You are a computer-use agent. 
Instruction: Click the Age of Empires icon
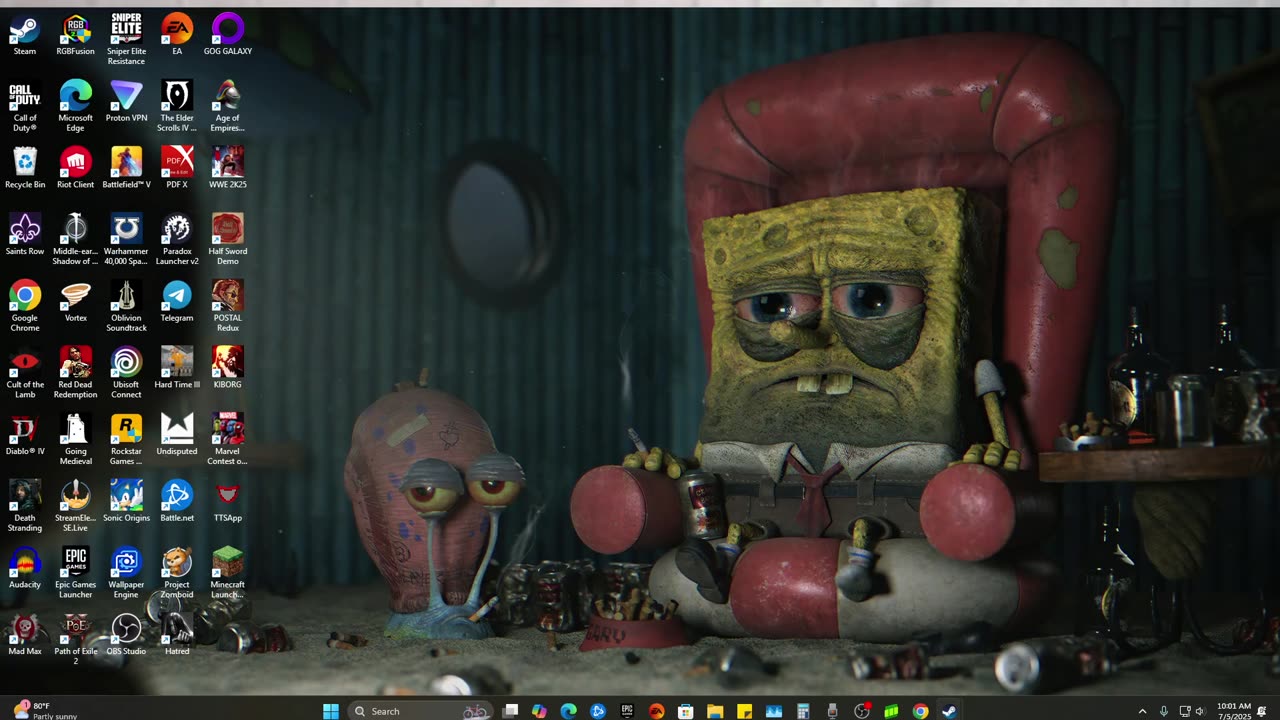[x=228, y=107]
